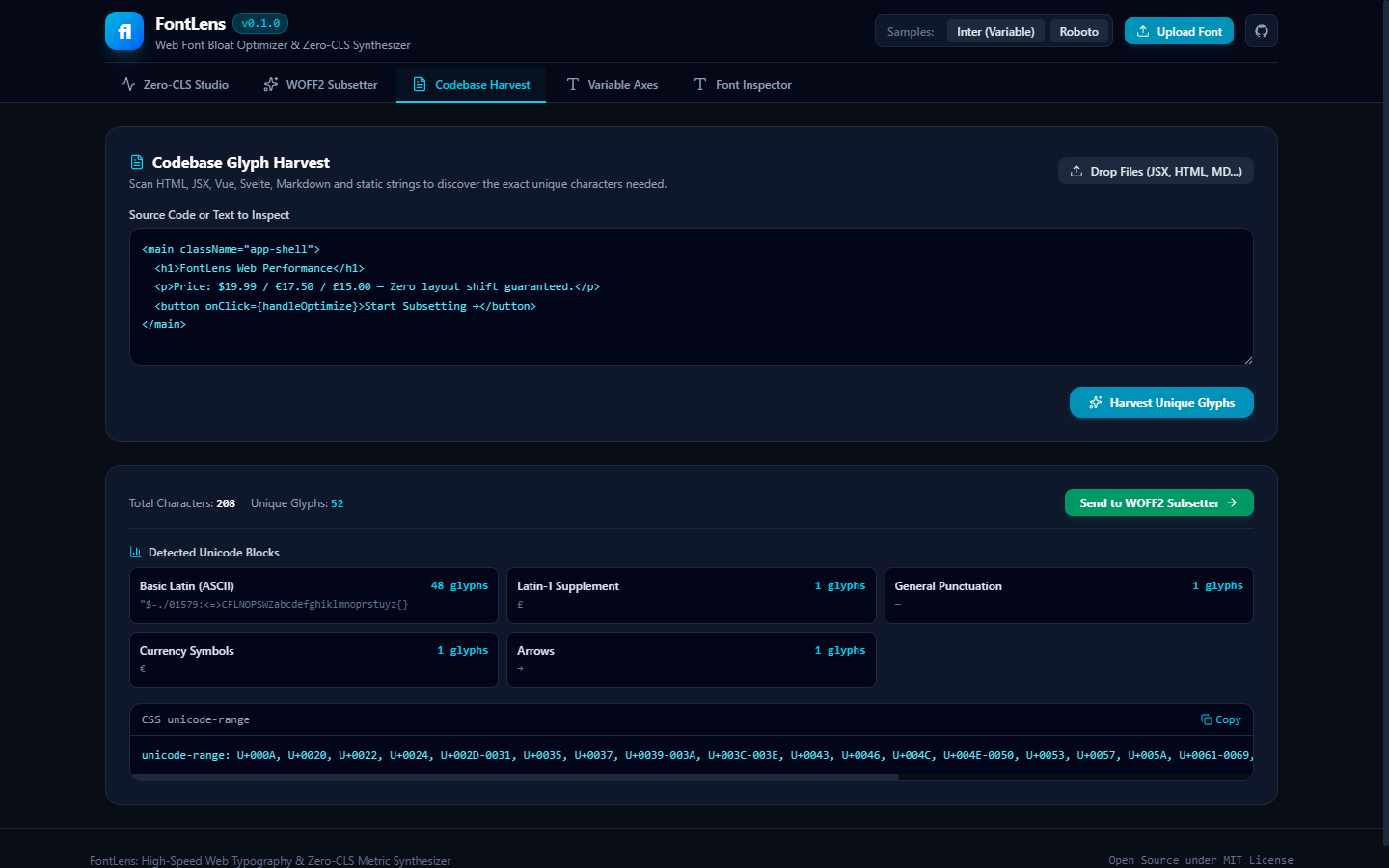
Task: Click the document icon beside Codebase Glyph Harvest
Action: [137, 162]
